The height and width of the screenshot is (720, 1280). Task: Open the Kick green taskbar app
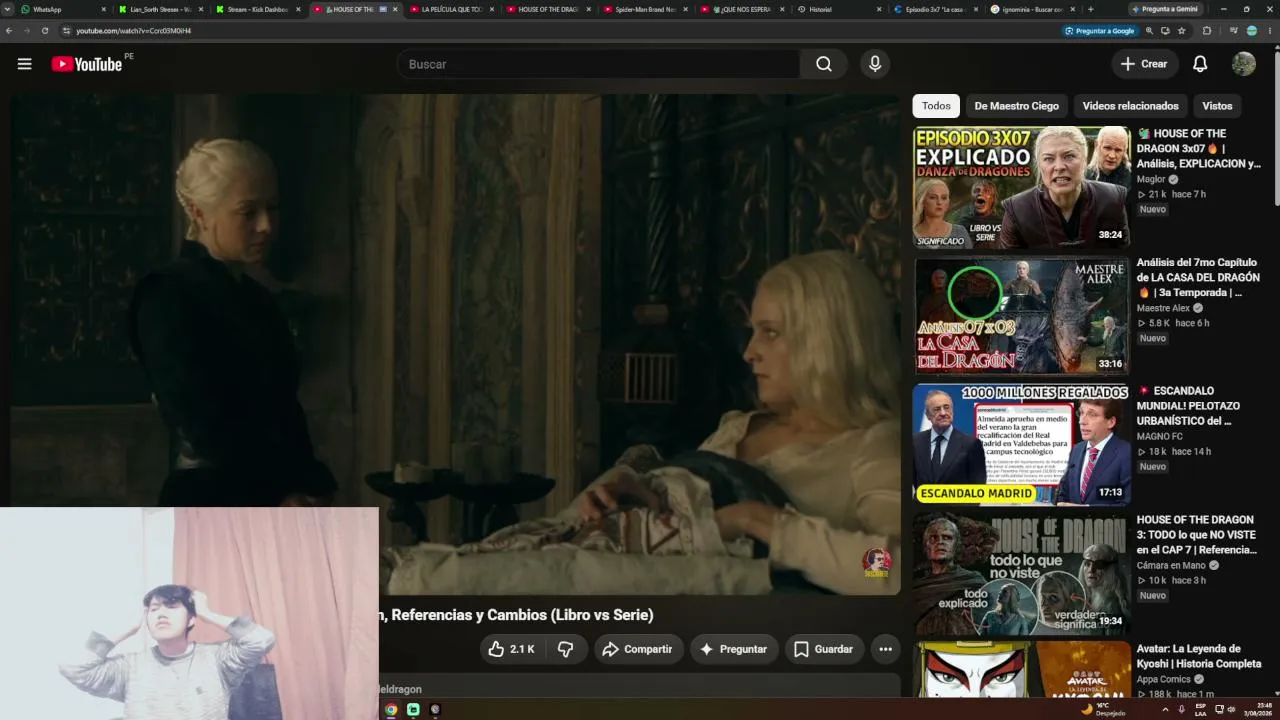click(x=413, y=709)
